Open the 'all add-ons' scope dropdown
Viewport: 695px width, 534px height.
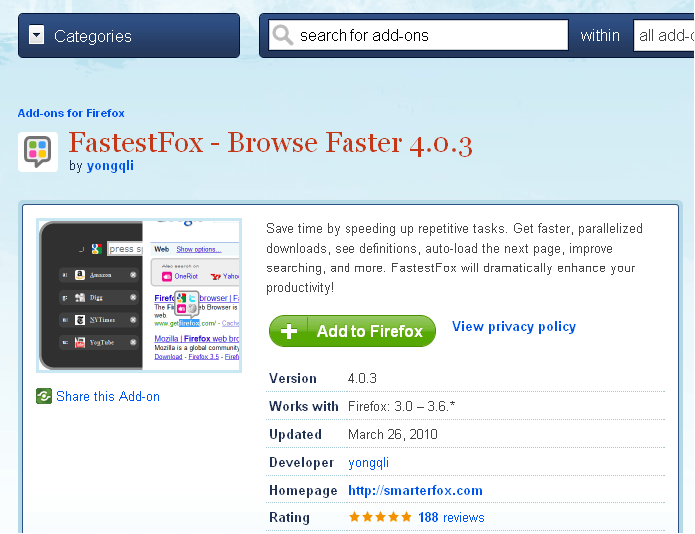coord(664,35)
